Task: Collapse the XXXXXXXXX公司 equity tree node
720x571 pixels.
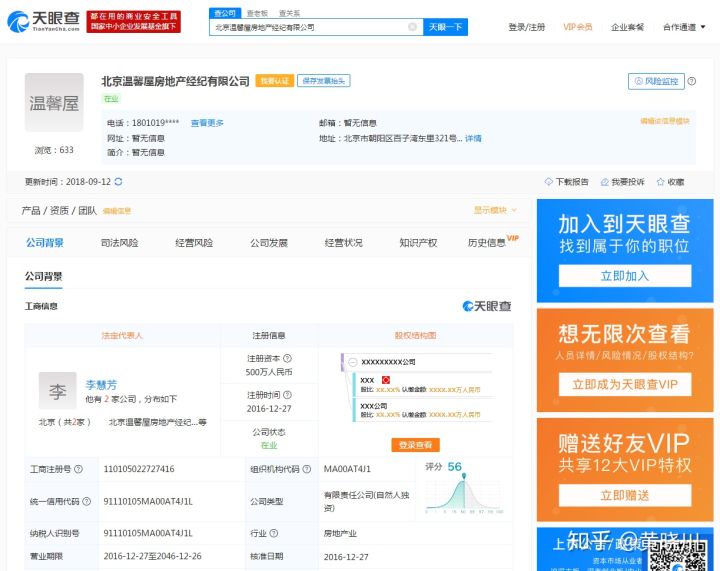Action: coord(353,362)
